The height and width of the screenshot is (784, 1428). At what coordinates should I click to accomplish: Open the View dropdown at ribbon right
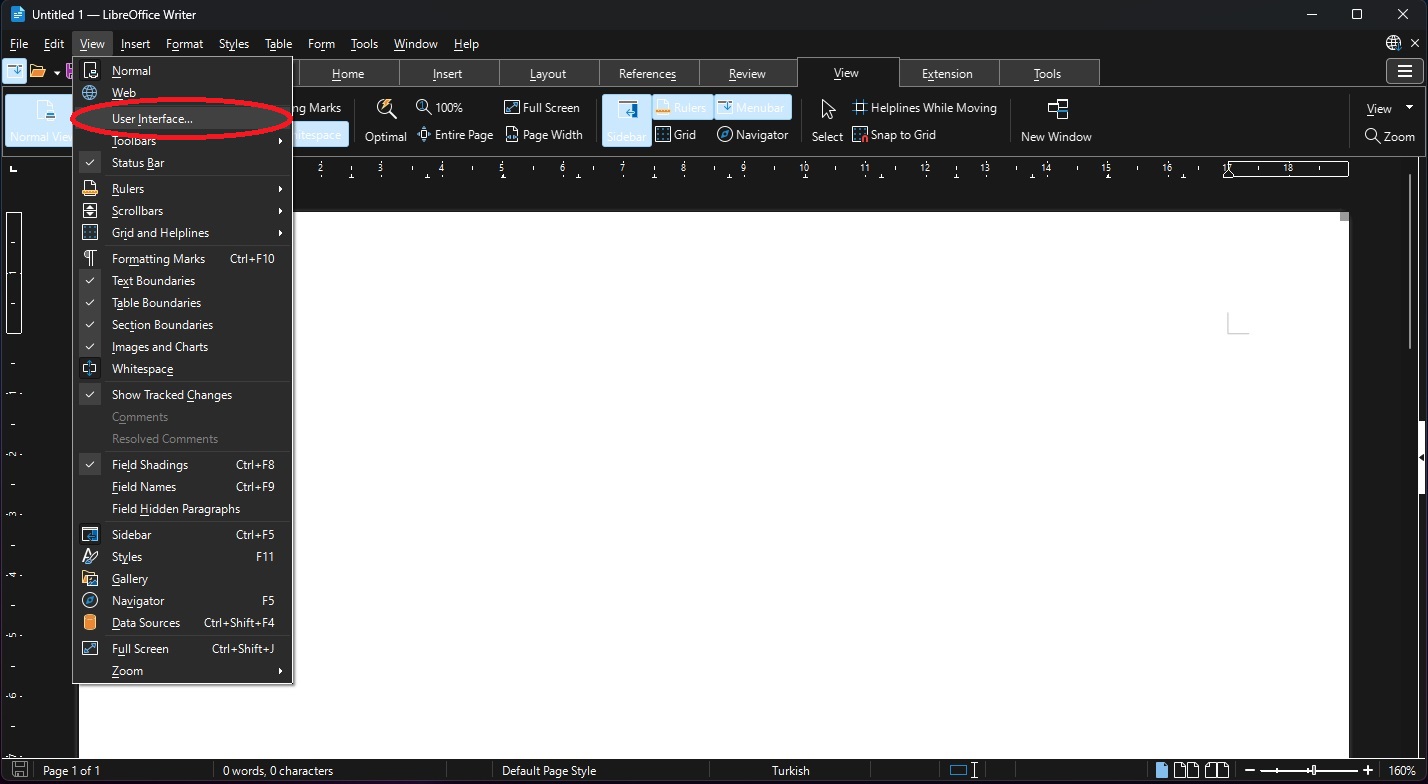[1390, 108]
